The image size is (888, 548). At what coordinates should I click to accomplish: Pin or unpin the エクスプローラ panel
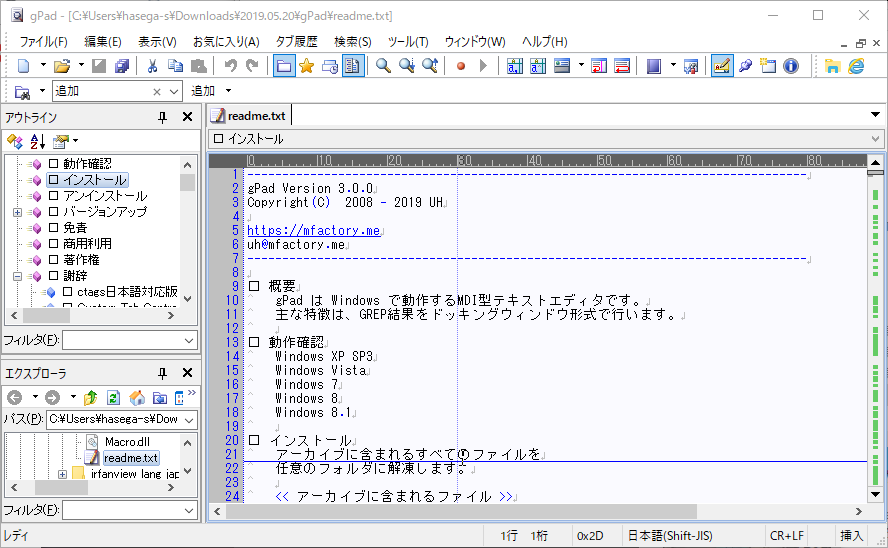[x=163, y=373]
